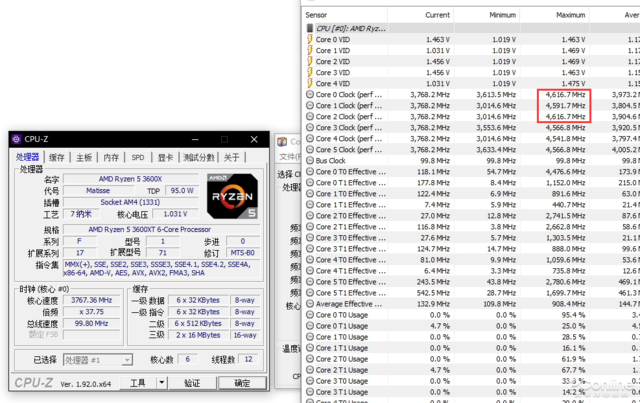Click the 6 x 512 KBytes L2 cache value
Image resolution: width=640 pixels, height=403 pixels.
198,323
